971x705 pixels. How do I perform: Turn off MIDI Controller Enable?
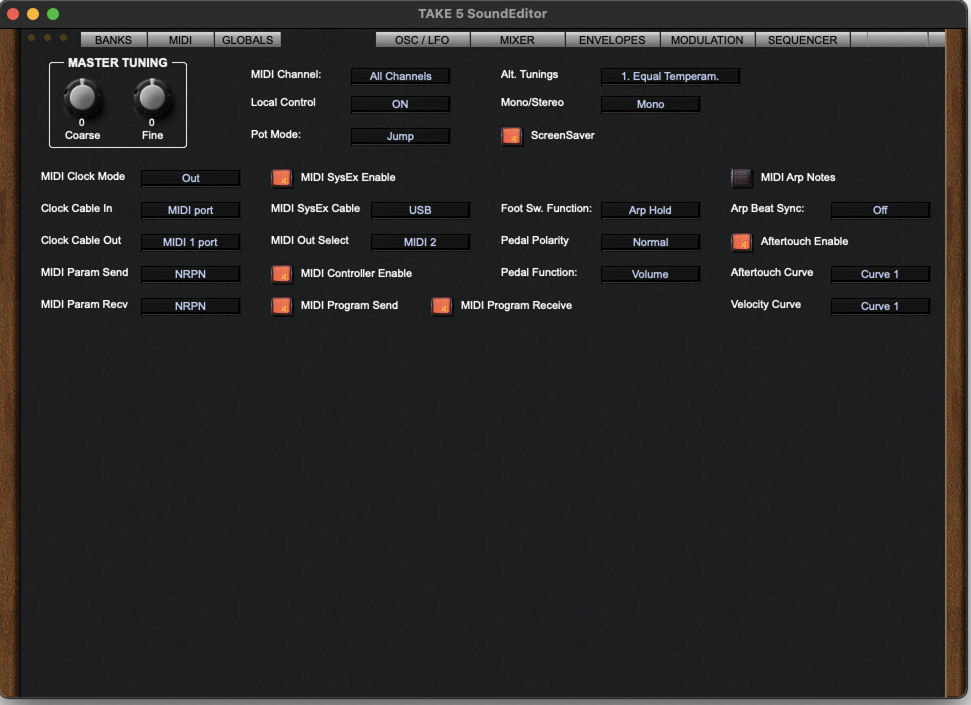281,274
